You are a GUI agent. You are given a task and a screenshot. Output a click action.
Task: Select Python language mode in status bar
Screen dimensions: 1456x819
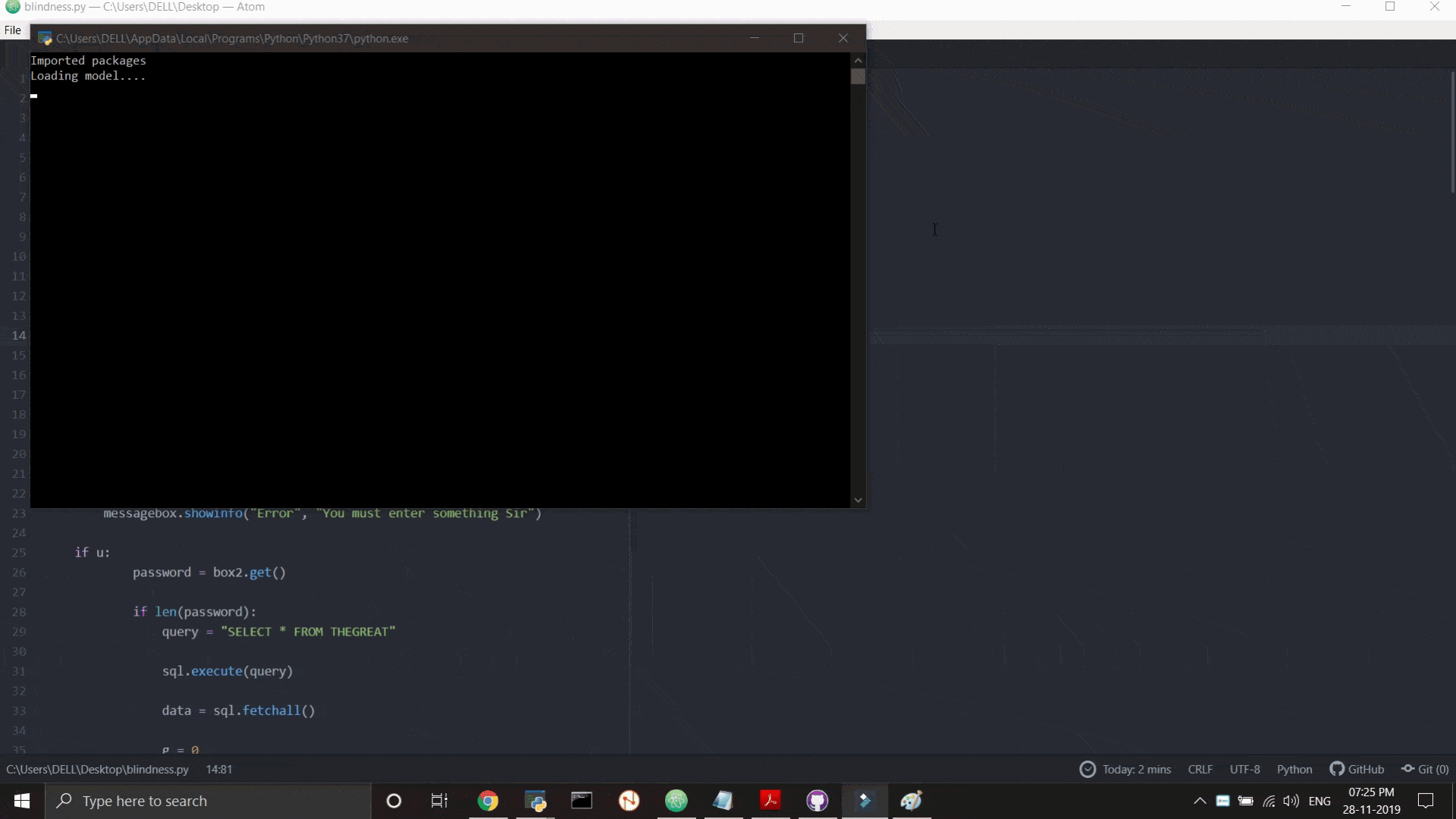pos(1296,769)
